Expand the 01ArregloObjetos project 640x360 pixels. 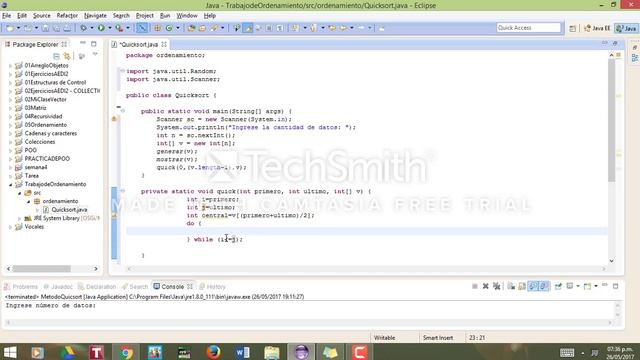pyautogui.click(x=10, y=65)
